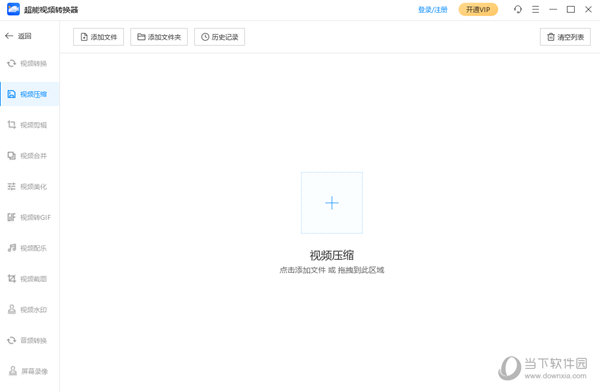Screen dimensions: 600x392
Task: Click the 添加文件夹 add folder button
Action: [x=159, y=37]
